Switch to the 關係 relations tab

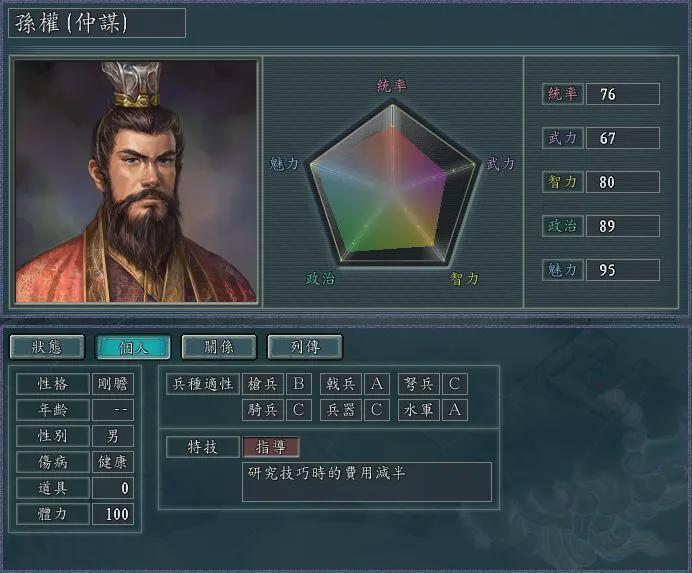[218, 347]
